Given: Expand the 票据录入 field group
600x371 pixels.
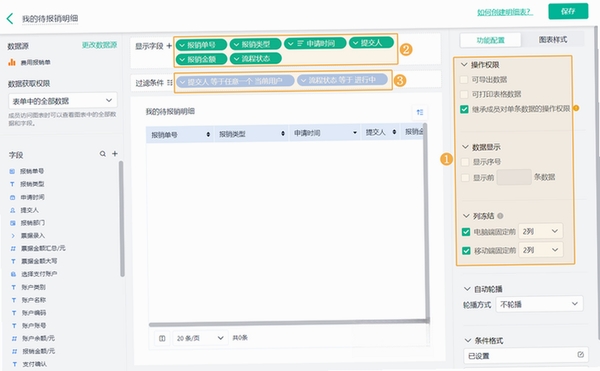Looking at the screenshot, I should click(13, 236).
